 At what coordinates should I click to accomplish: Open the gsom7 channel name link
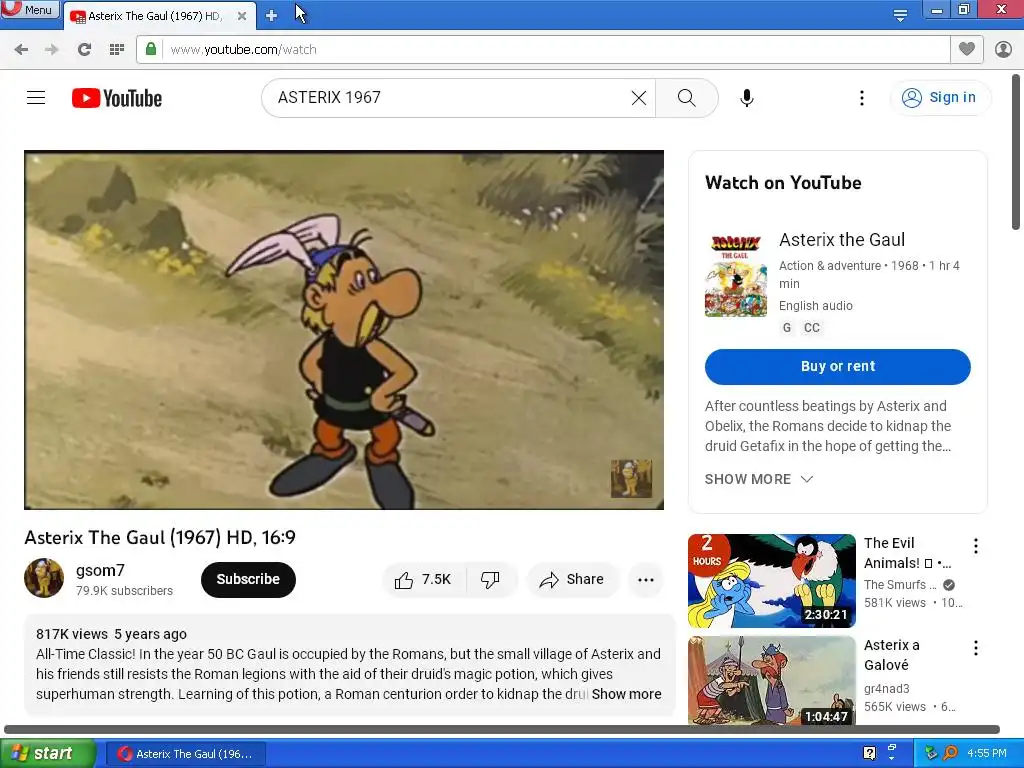(100, 570)
